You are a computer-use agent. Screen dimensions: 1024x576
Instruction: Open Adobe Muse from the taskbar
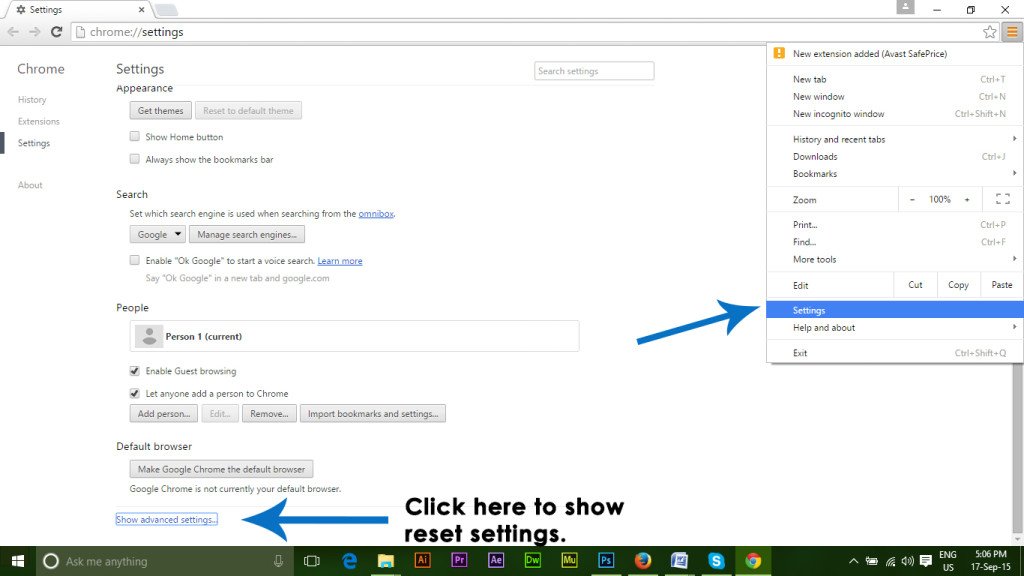(x=569, y=560)
